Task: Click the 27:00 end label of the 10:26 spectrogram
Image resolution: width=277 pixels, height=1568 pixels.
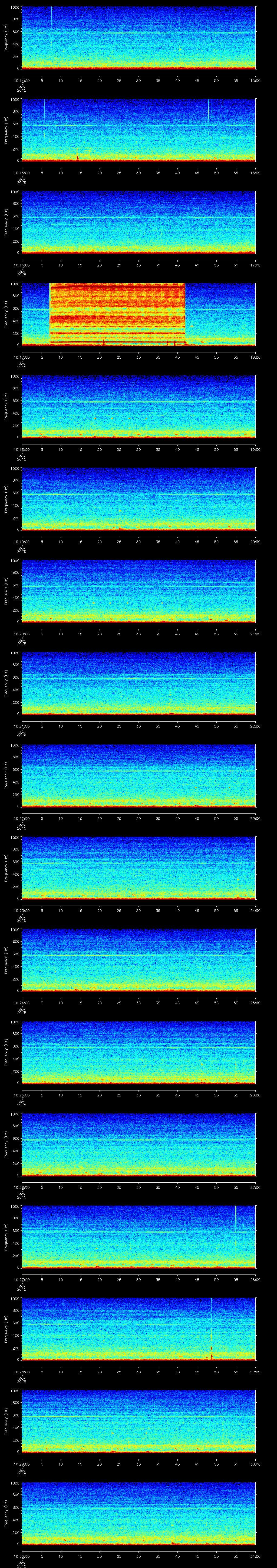Action: (x=256, y=1187)
